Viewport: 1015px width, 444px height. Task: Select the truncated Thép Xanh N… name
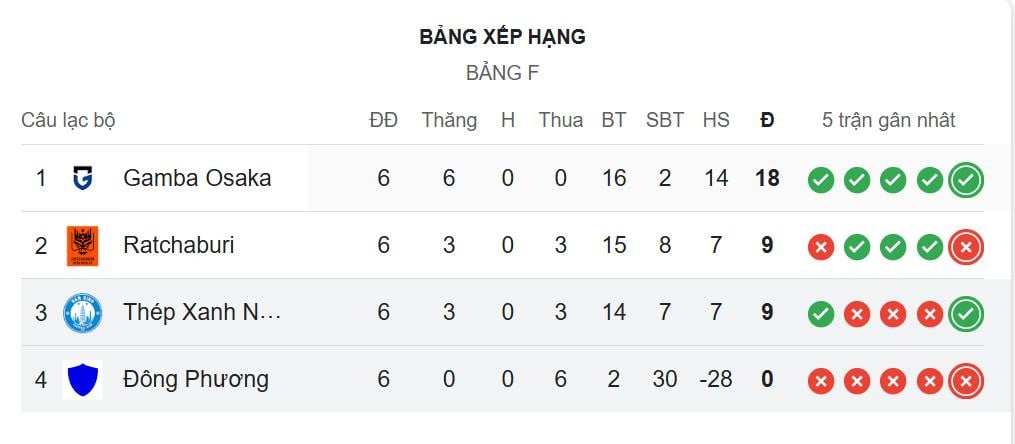pos(202,312)
